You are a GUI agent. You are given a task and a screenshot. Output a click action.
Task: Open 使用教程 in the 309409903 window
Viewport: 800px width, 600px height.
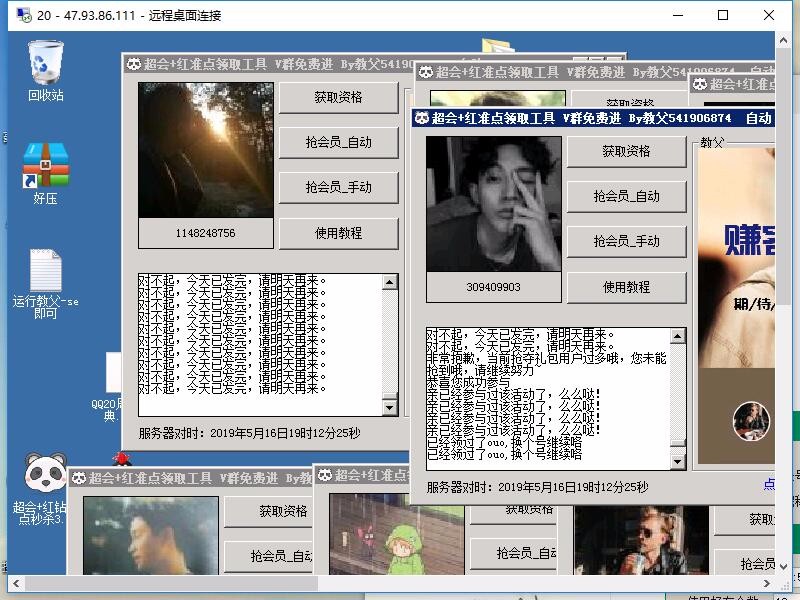626,287
